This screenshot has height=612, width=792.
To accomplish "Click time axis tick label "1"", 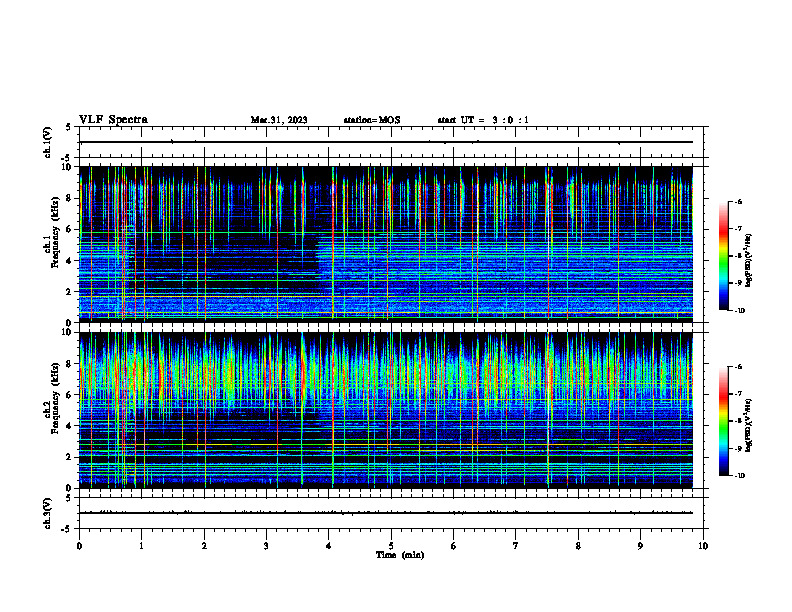I will pos(141,546).
